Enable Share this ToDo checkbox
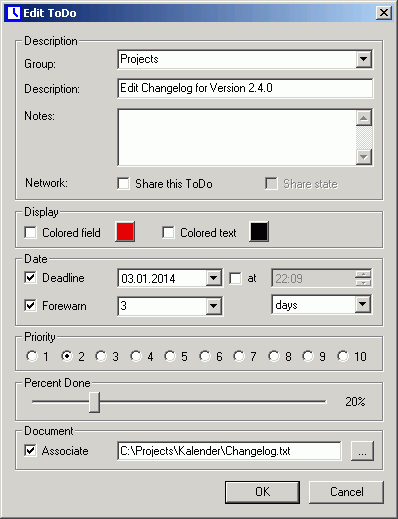 (x=123, y=183)
